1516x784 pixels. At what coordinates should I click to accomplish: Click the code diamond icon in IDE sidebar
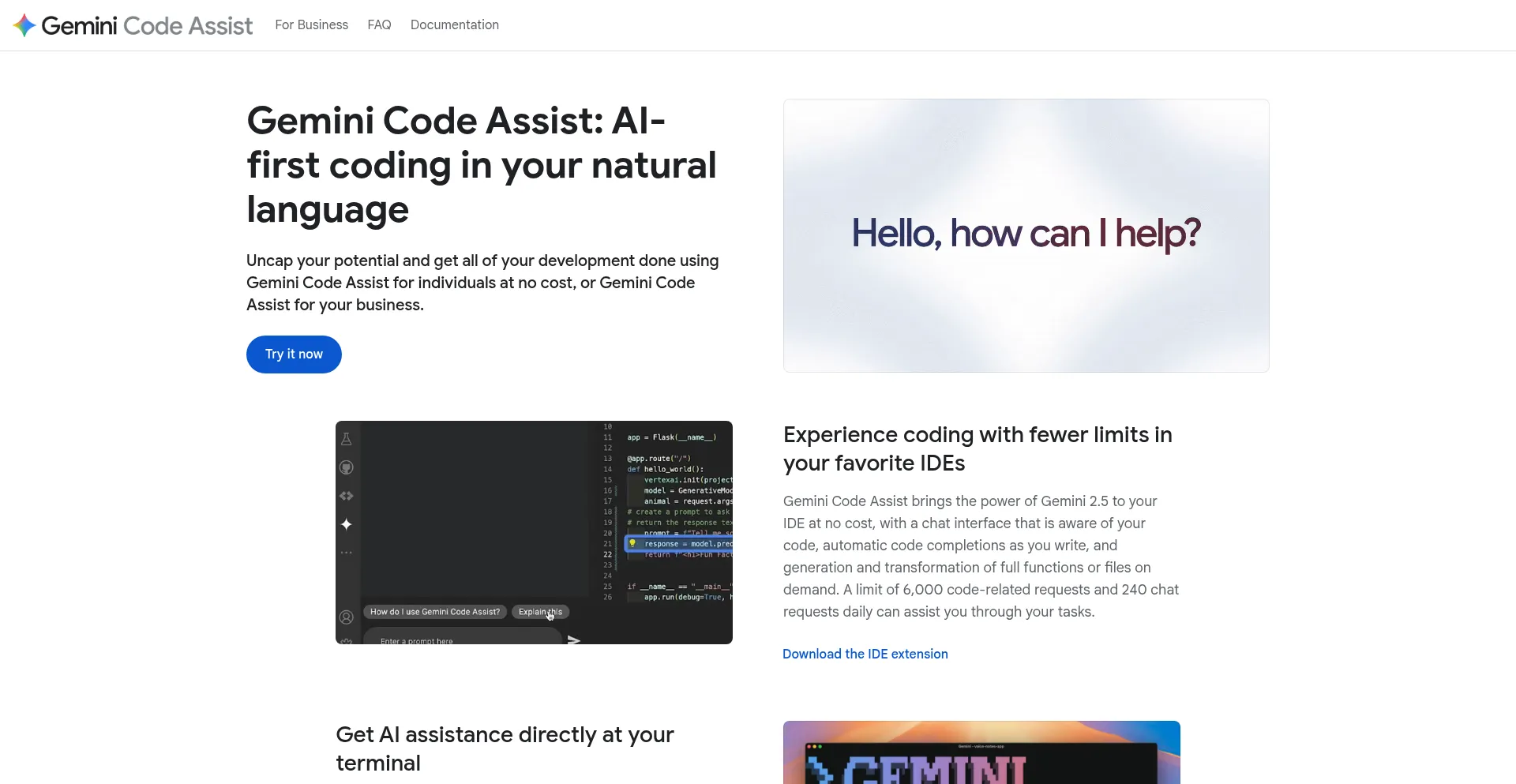pyautogui.click(x=346, y=496)
